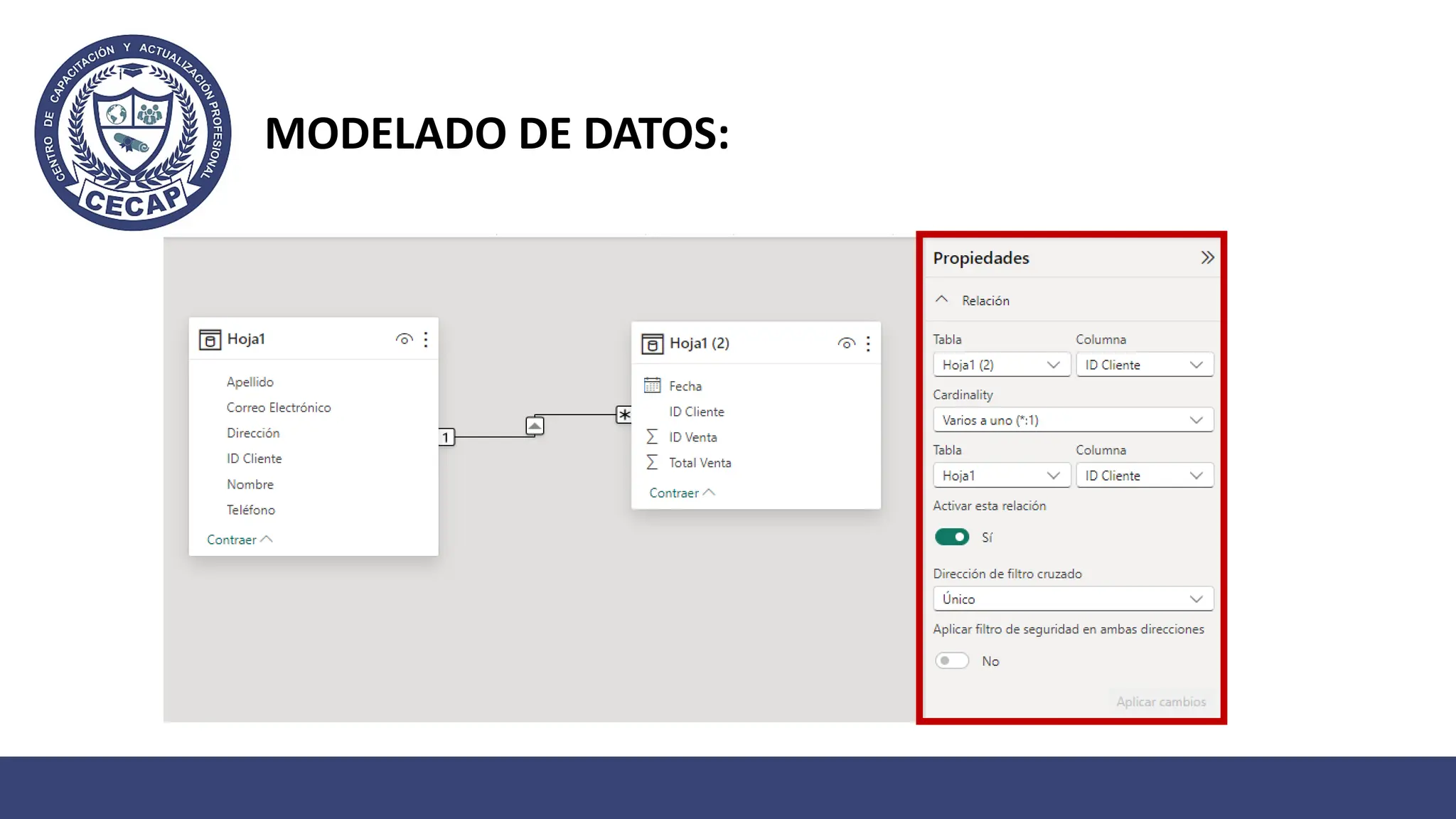Click the Hoja1 (2) table title
The height and width of the screenshot is (819, 1456).
tap(700, 343)
